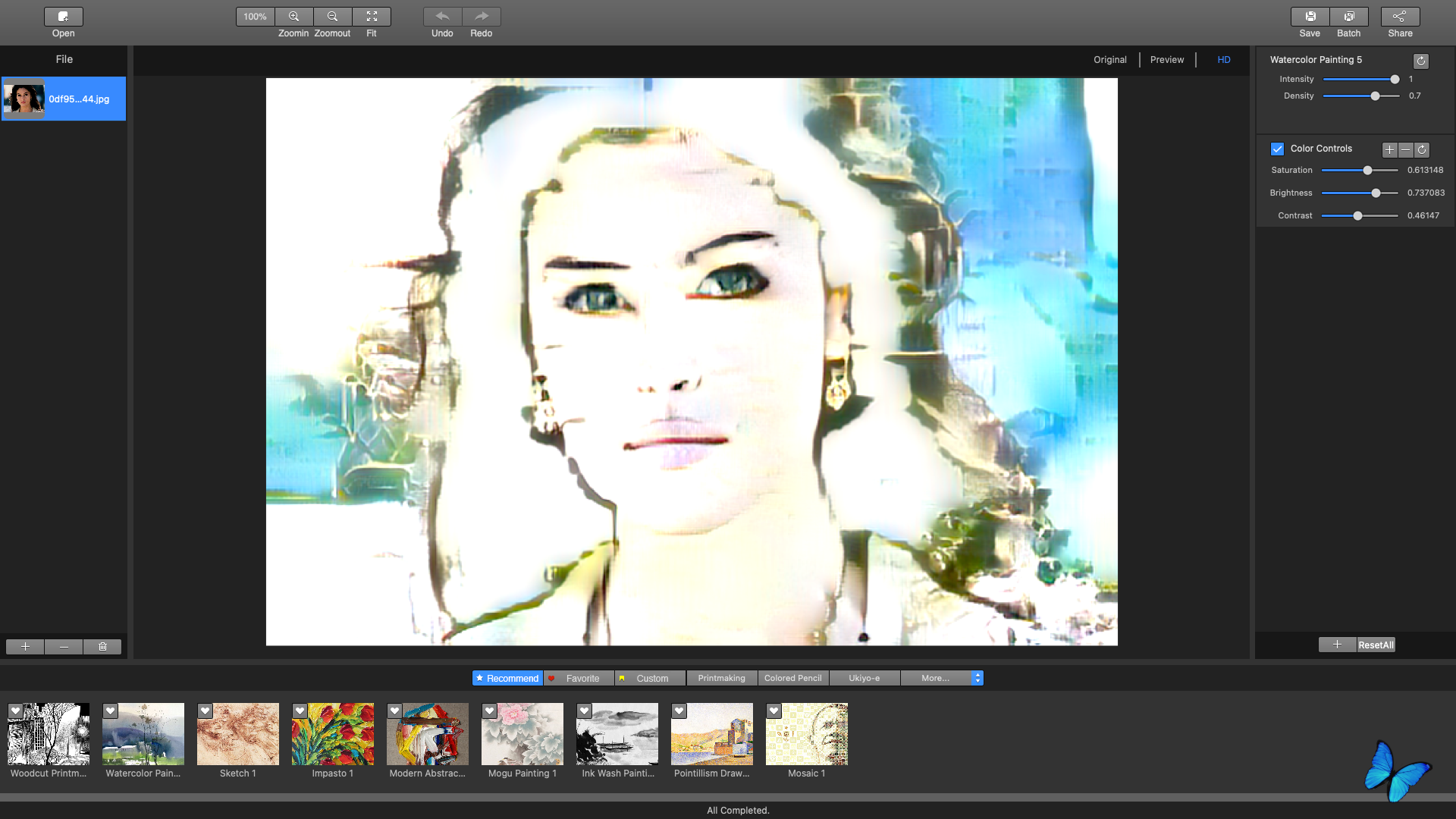The width and height of the screenshot is (1456, 819).
Task: Click the Share icon
Action: click(x=1400, y=17)
